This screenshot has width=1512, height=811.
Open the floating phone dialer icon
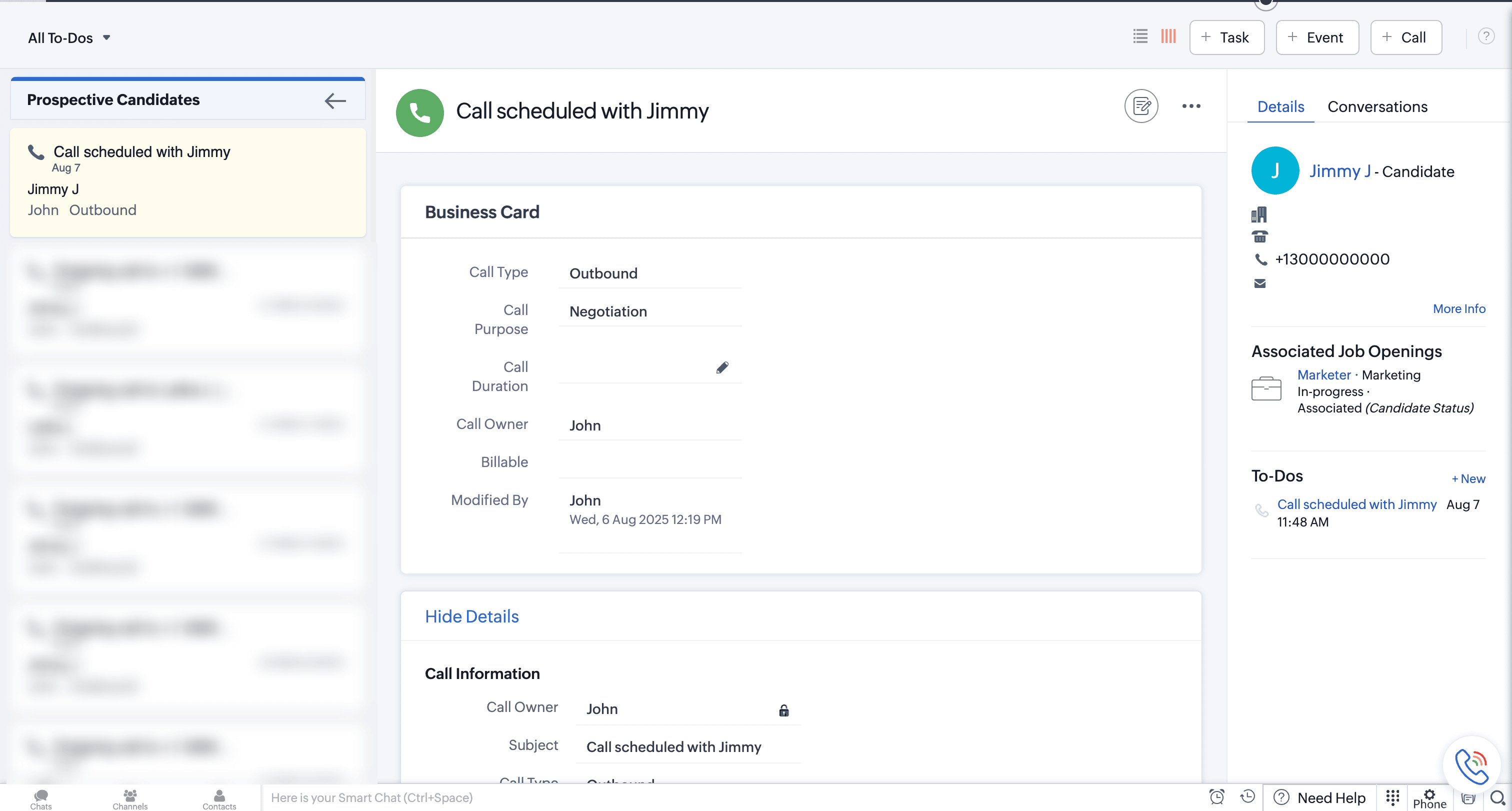click(1471, 766)
